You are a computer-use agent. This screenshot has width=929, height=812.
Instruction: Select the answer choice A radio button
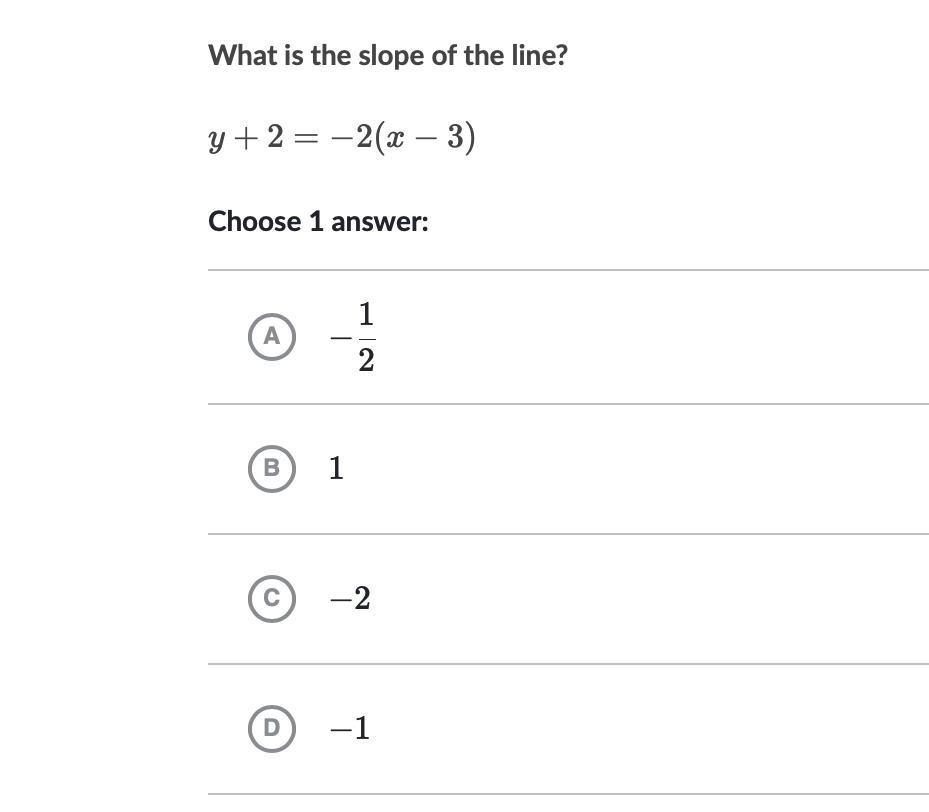pyautogui.click(x=271, y=337)
